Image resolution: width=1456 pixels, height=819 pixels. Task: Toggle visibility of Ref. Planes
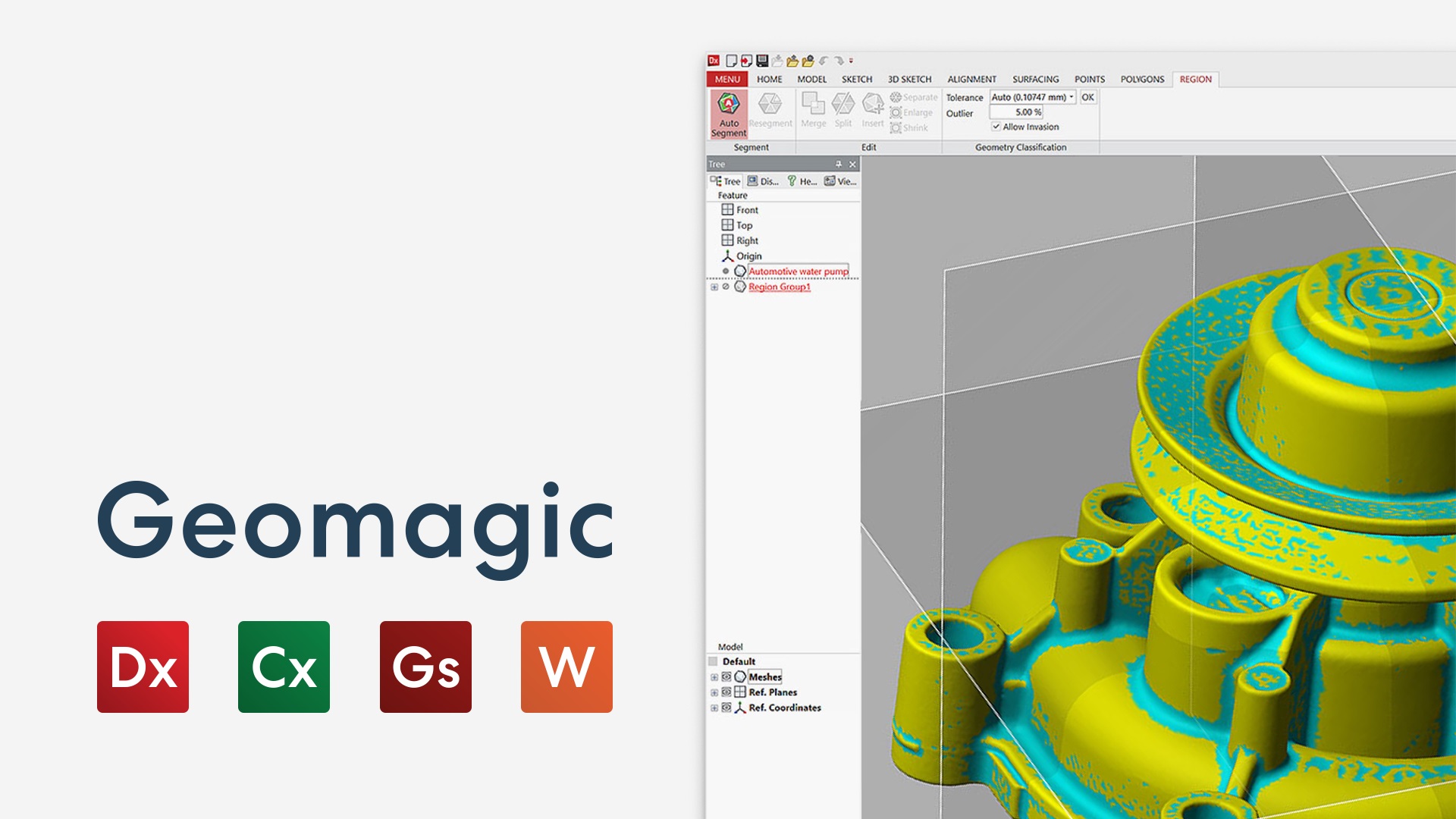pyautogui.click(x=726, y=692)
